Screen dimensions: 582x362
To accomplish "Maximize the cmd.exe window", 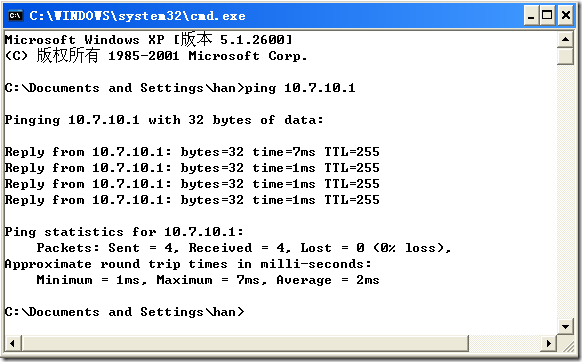I will (x=547, y=16).
